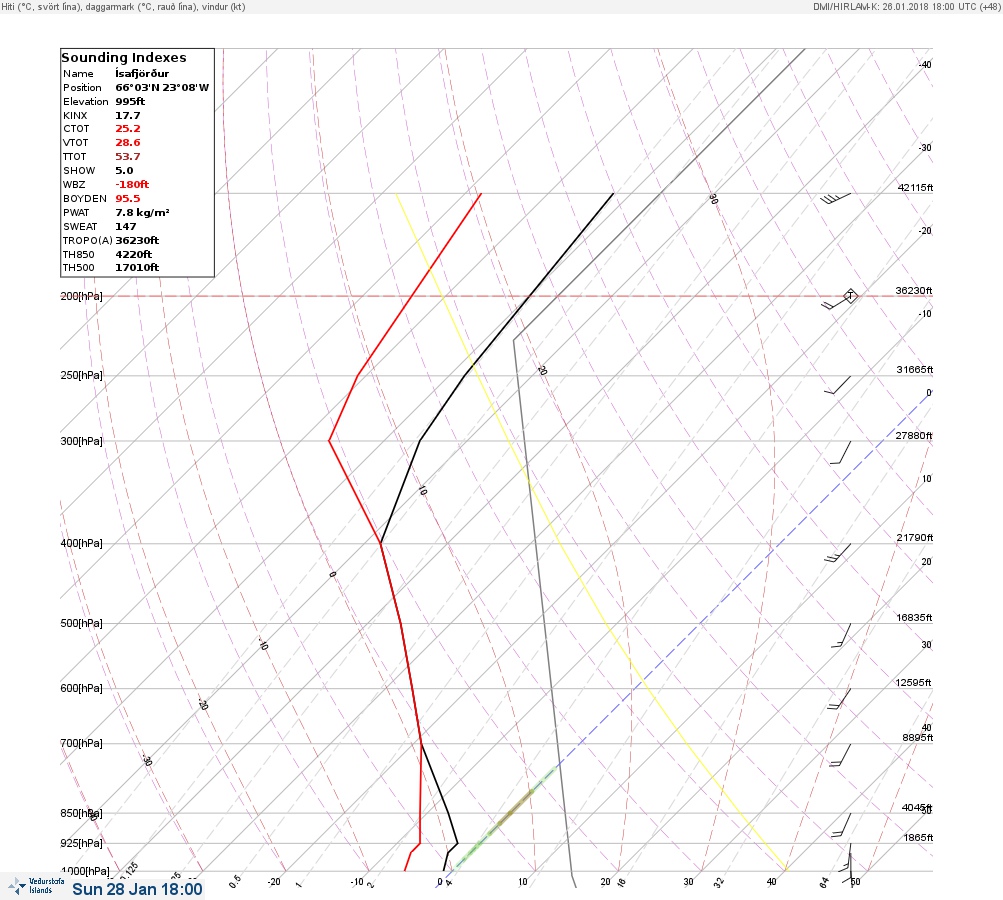The image size is (1003, 900).
Task: Click the TH850 value 4220ft
Action: 134,255
